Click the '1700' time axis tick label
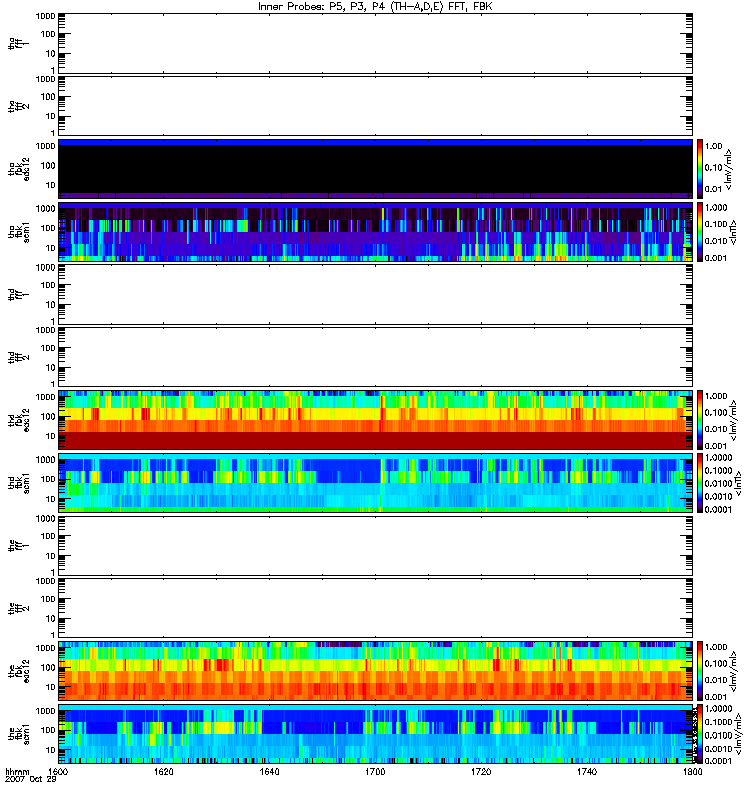 376,771
